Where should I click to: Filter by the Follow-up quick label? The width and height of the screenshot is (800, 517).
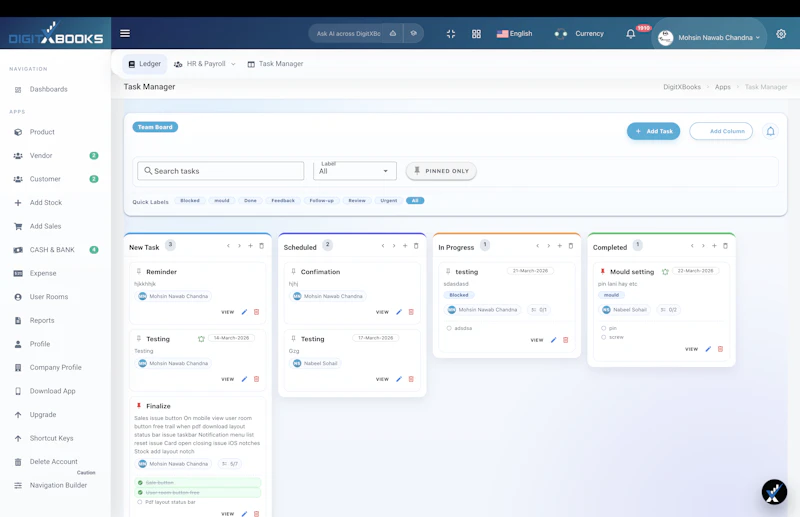click(321, 201)
